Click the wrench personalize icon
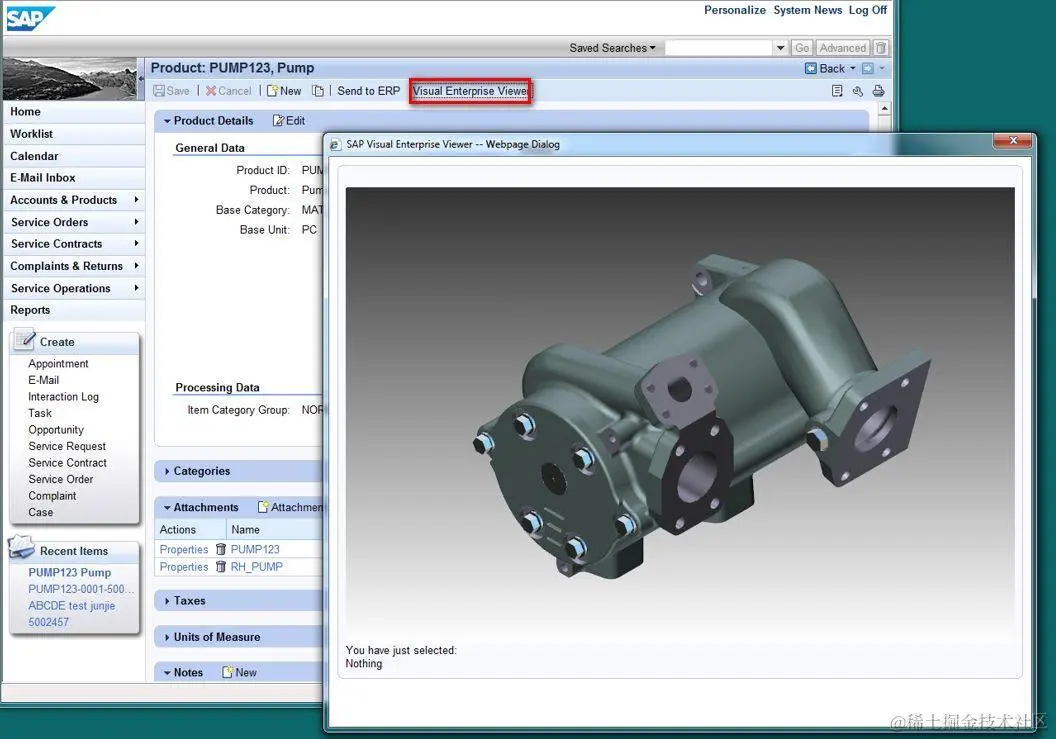The width and height of the screenshot is (1056, 739). pos(857,91)
